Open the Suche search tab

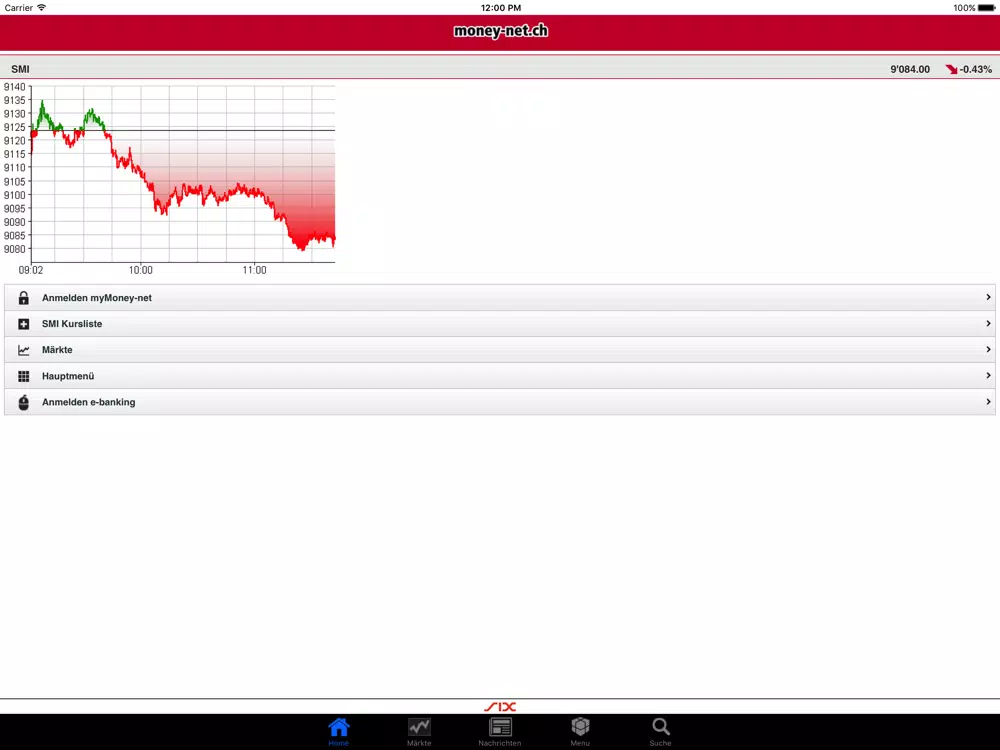pos(661,731)
